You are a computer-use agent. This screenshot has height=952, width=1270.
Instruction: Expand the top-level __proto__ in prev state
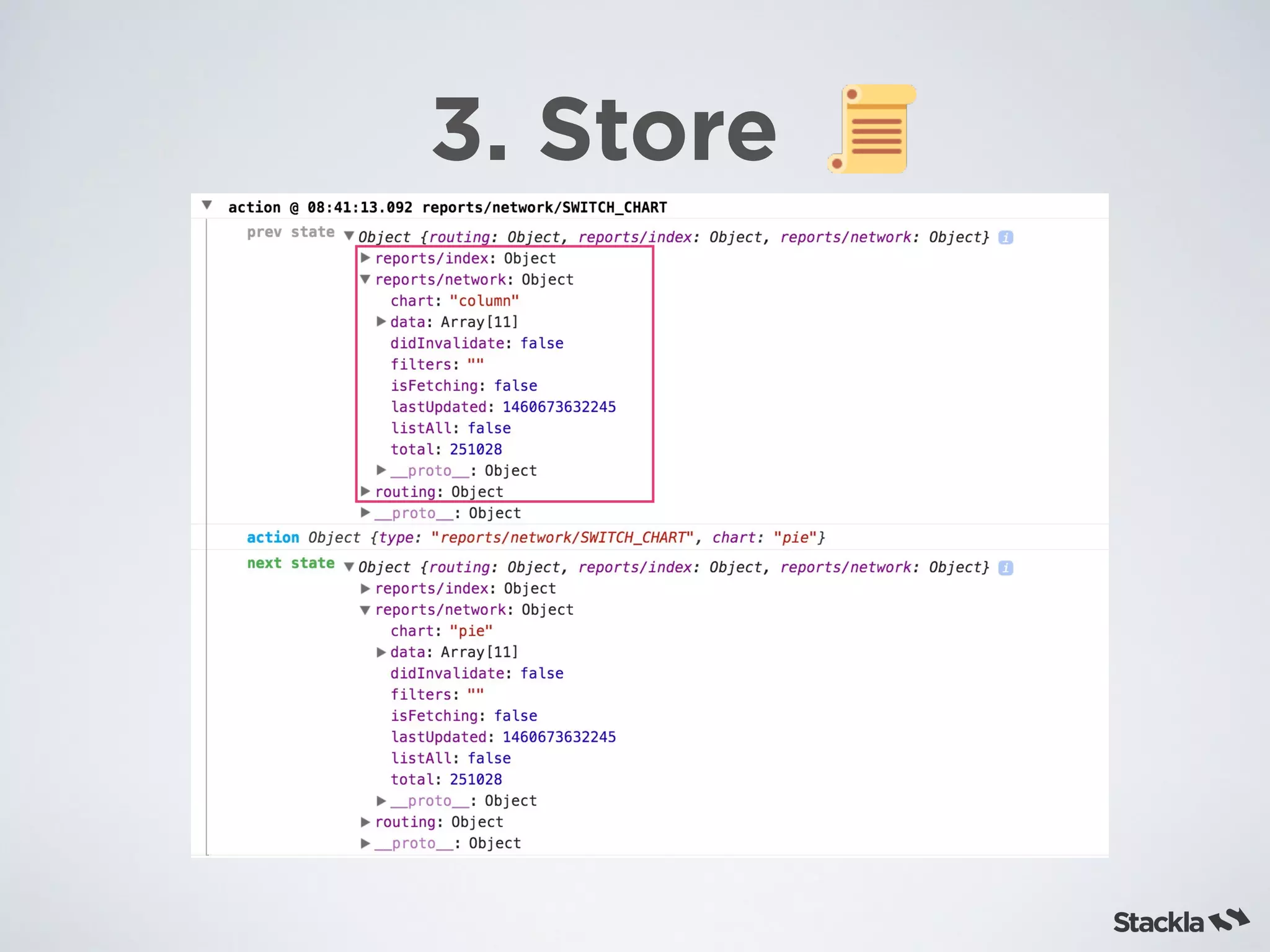tap(365, 513)
